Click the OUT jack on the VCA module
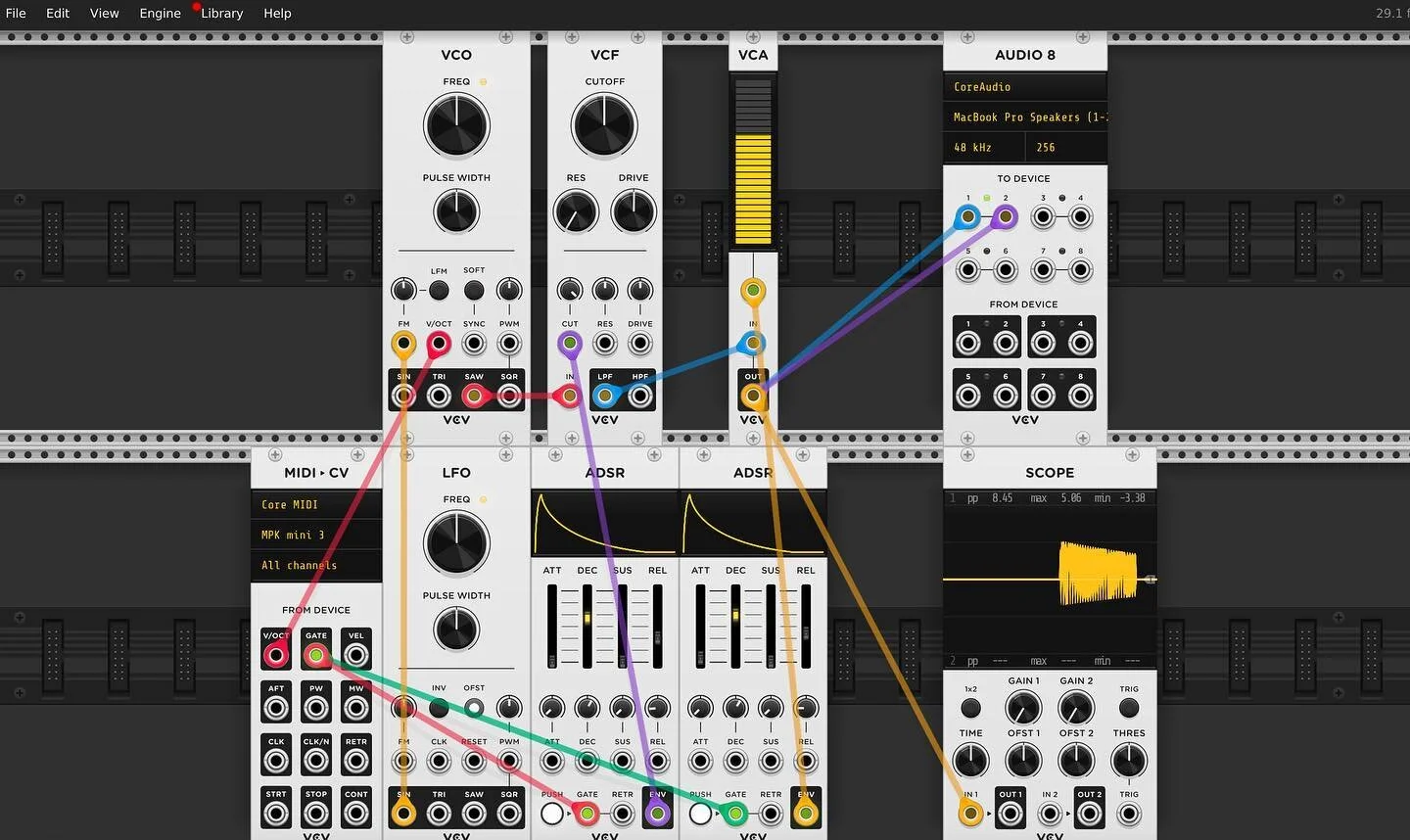The image size is (1410, 840). click(753, 396)
